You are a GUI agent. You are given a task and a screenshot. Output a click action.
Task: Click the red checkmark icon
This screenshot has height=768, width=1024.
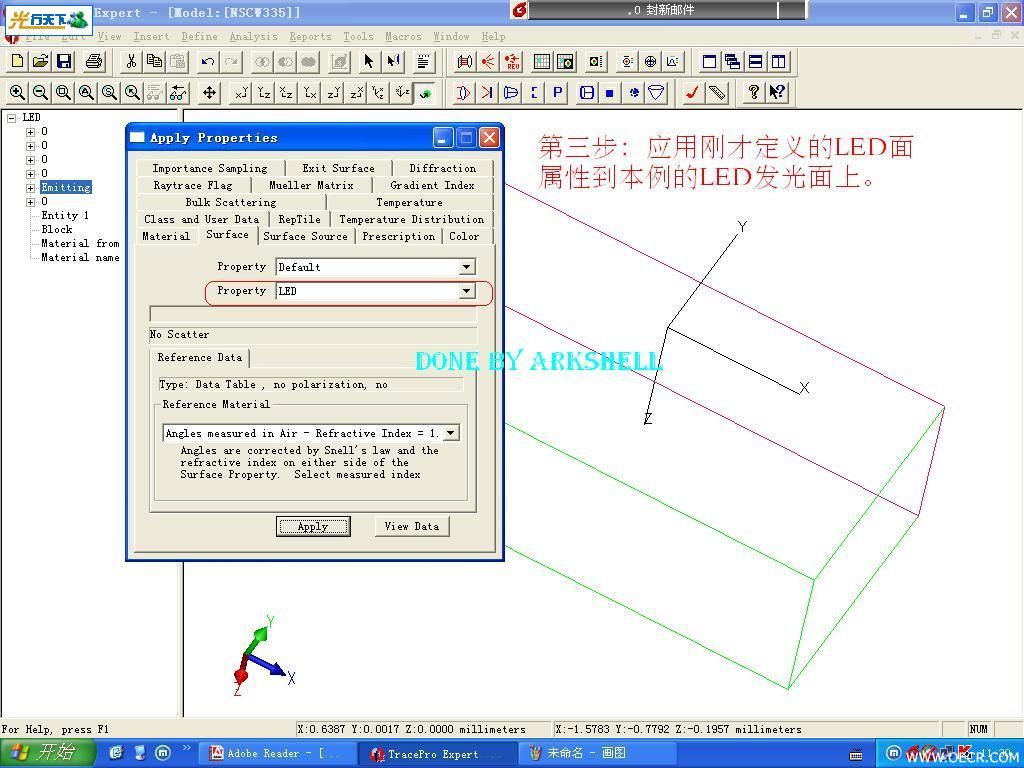pos(692,93)
